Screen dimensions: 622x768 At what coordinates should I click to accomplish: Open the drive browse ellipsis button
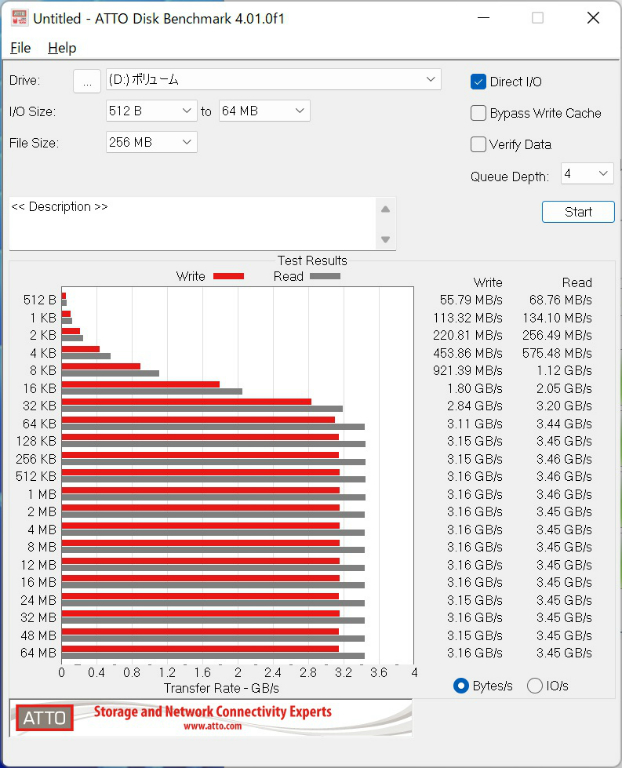pos(87,81)
